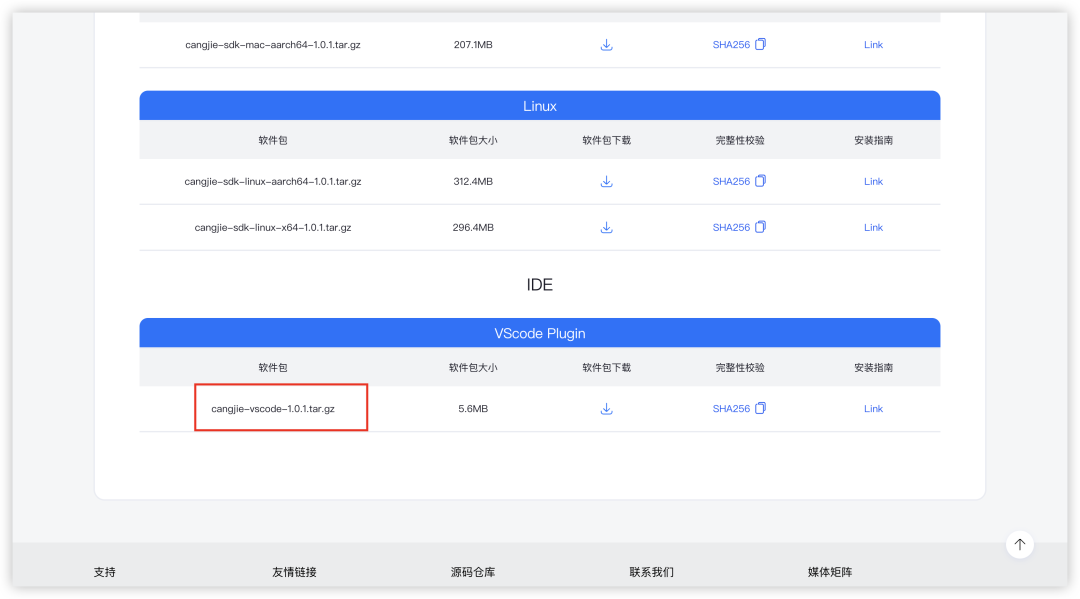The height and width of the screenshot is (599, 1080).
Task: Click the download icon for cangjie-sdk-linux-aarch64-1.0.1.tar.gz
Action: 607,181
